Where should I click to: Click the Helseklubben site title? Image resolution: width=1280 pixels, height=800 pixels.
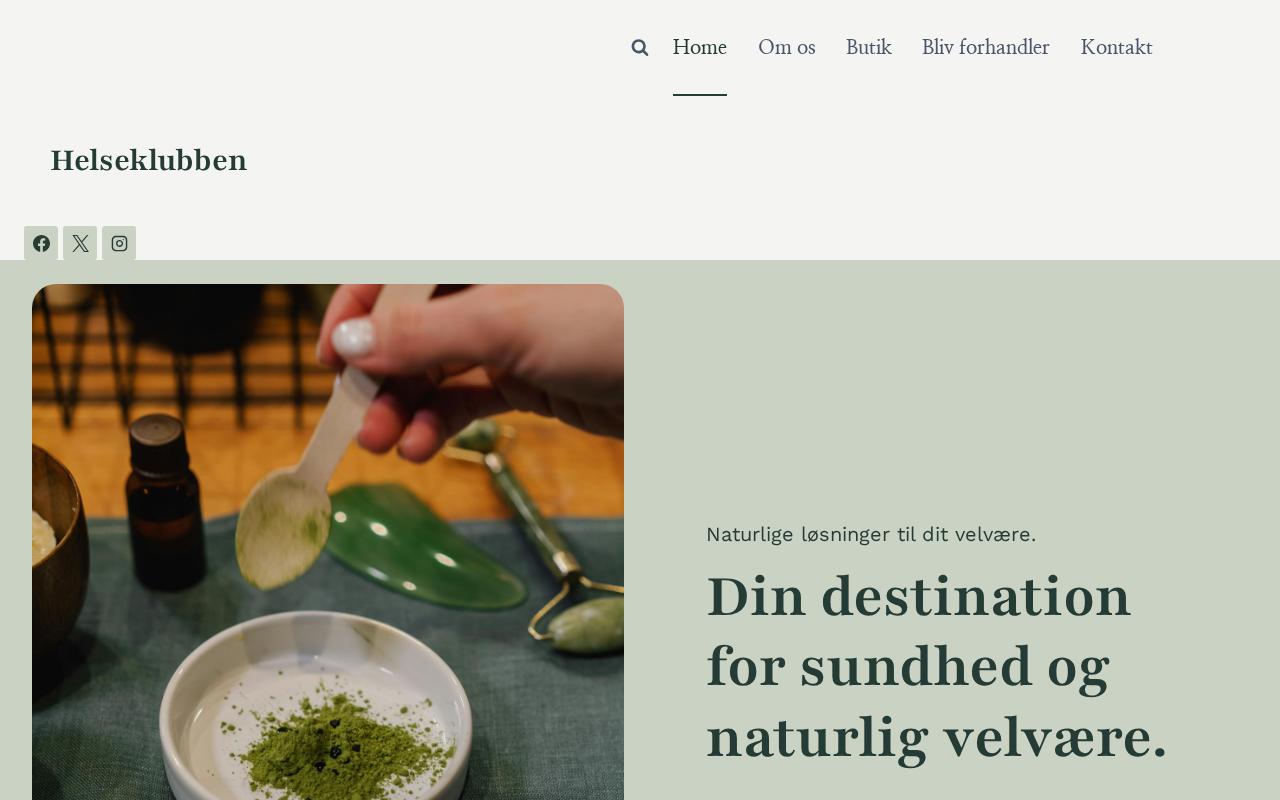(x=149, y=160)
